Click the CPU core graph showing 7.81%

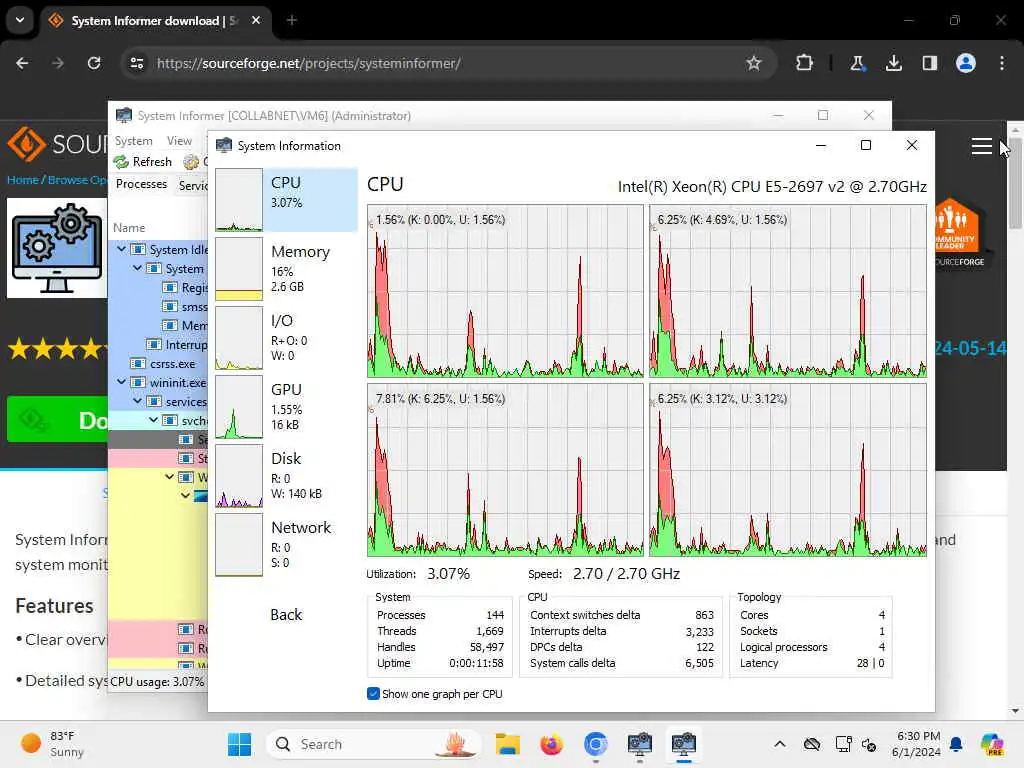pos(505,470)
